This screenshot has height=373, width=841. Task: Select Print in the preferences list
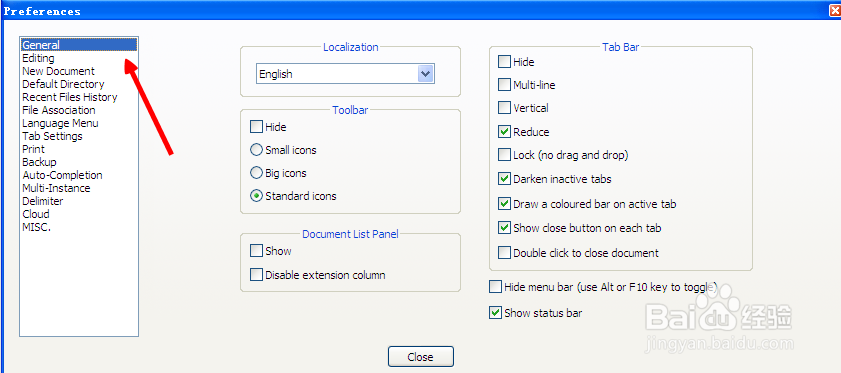(33, 149)
